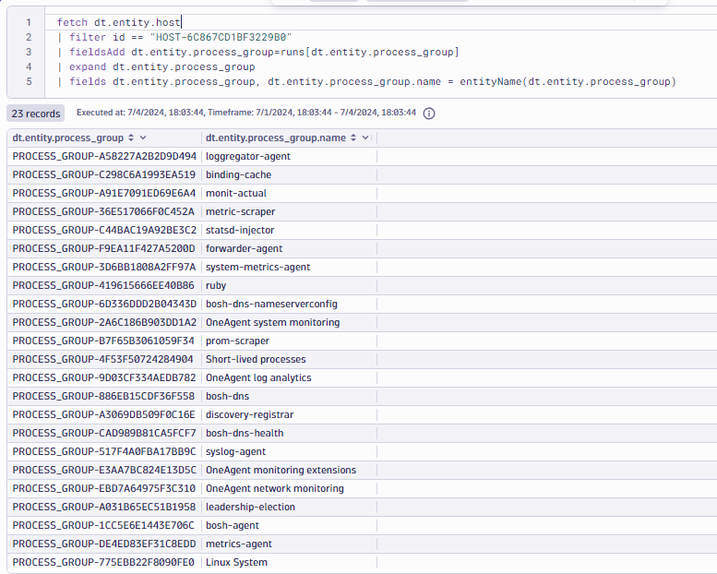717x574 pixels.
Task: Click the execution timeframe text
Action: [x=246, y=114]
